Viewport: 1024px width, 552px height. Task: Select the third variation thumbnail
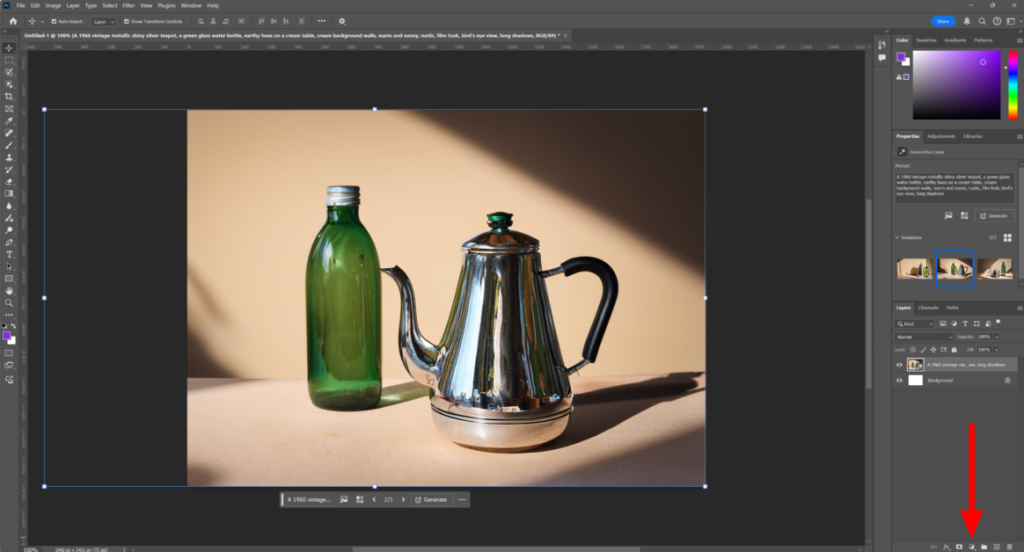point(995,268)
